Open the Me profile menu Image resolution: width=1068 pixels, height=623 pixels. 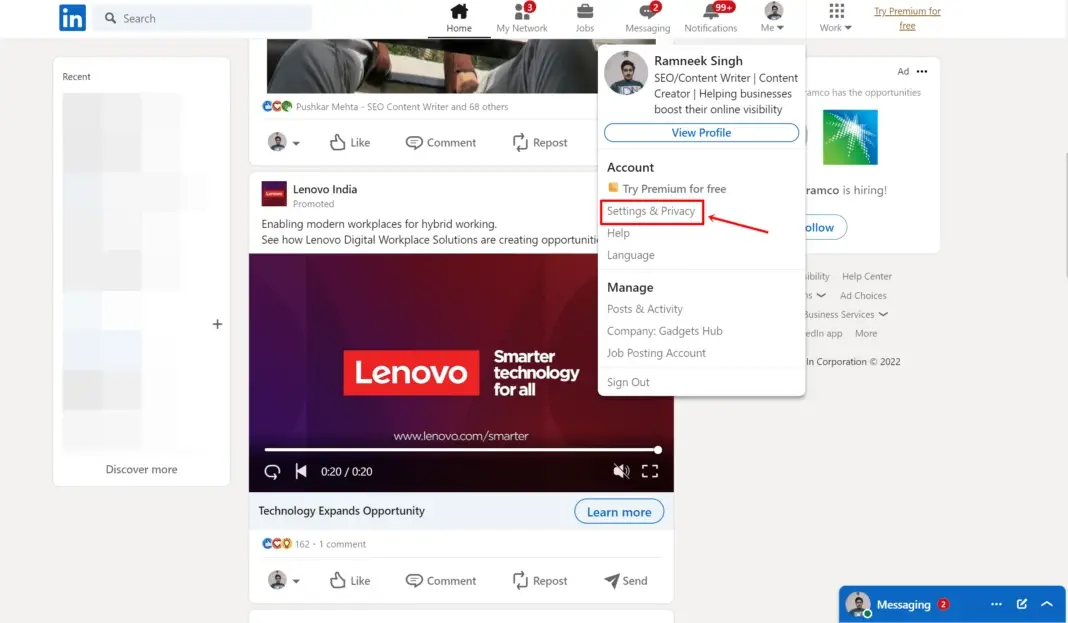click(x=772, y=18)
